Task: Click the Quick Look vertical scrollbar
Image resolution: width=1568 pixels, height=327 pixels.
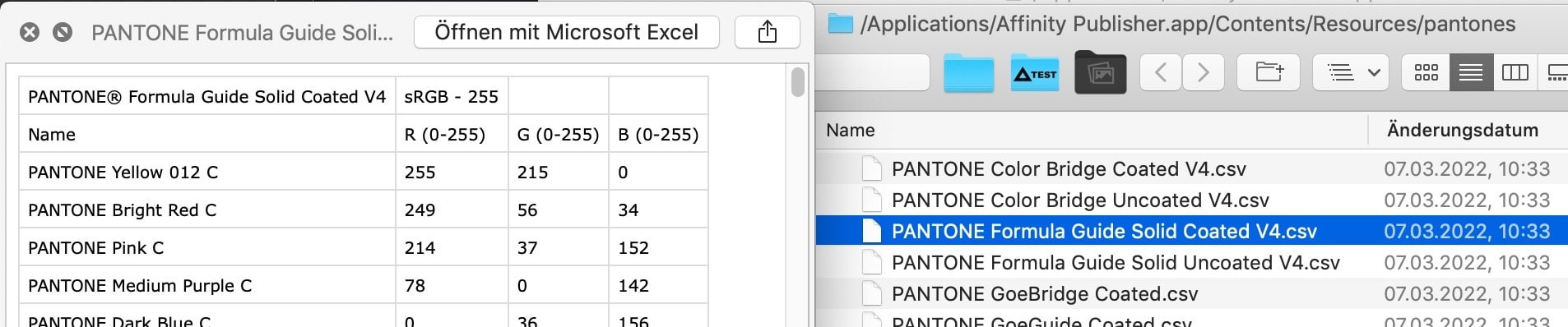Action: pyautogui.click(x=797, y=83)
